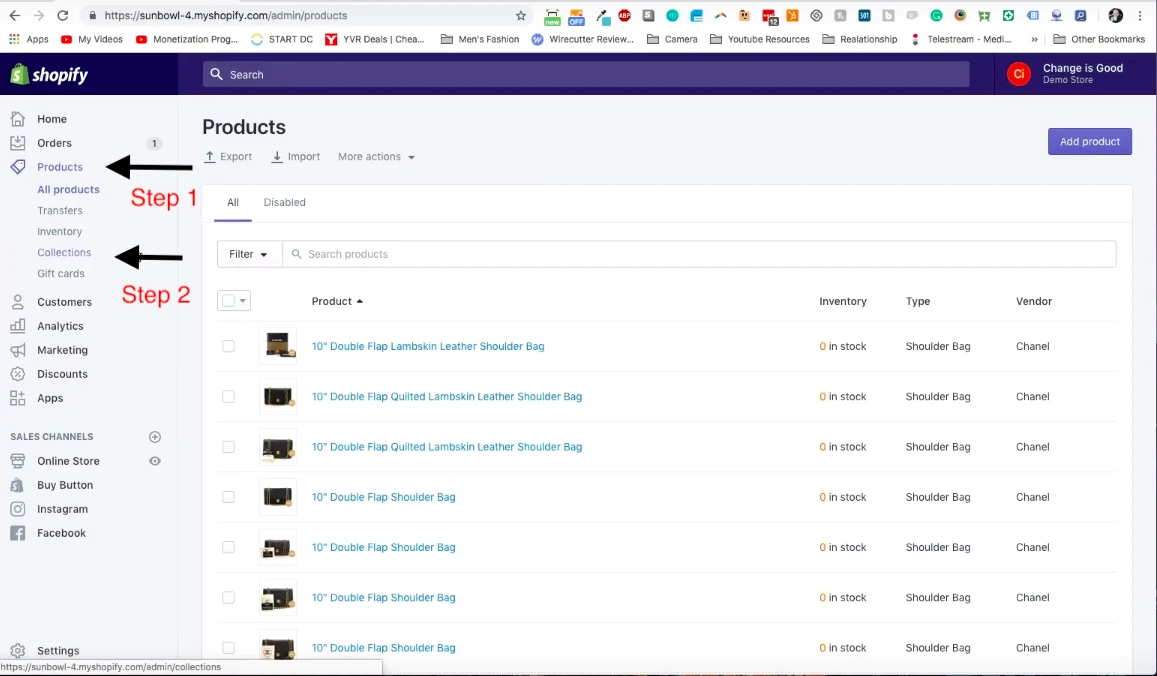The height and width of the screenshot is (676, 1157).
Task: Tick the select-all products checkbox
Action: click(x=228, y=300)
